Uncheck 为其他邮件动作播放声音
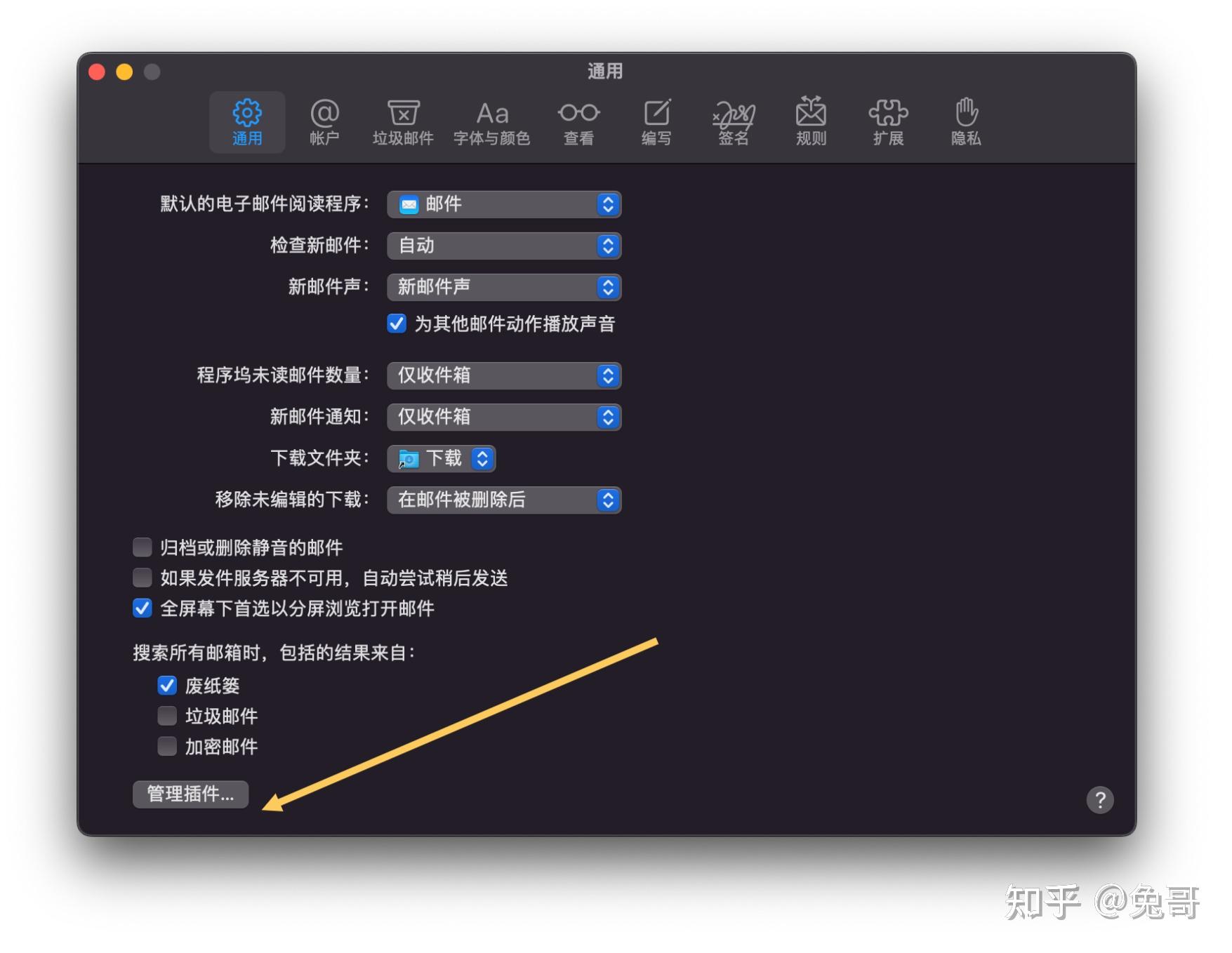The image size is (1232, 953). (397, 324)
